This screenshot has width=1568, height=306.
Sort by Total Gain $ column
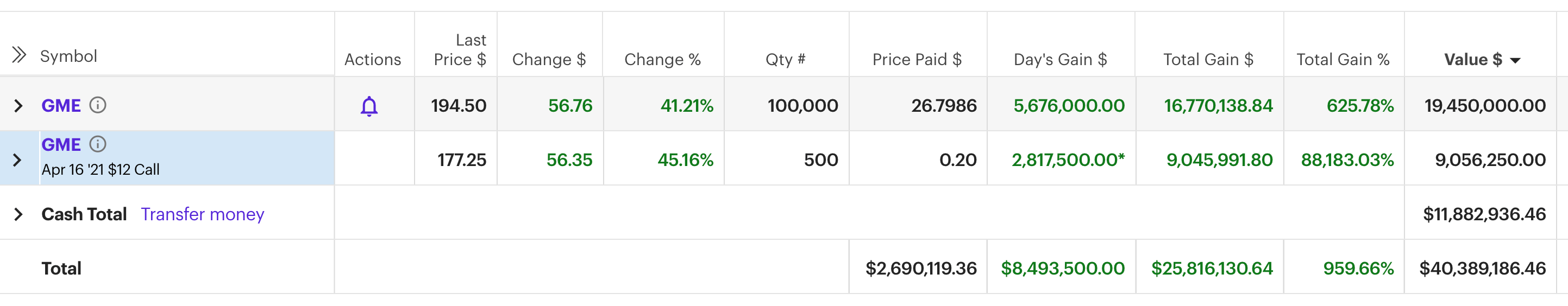(1208, 60)
